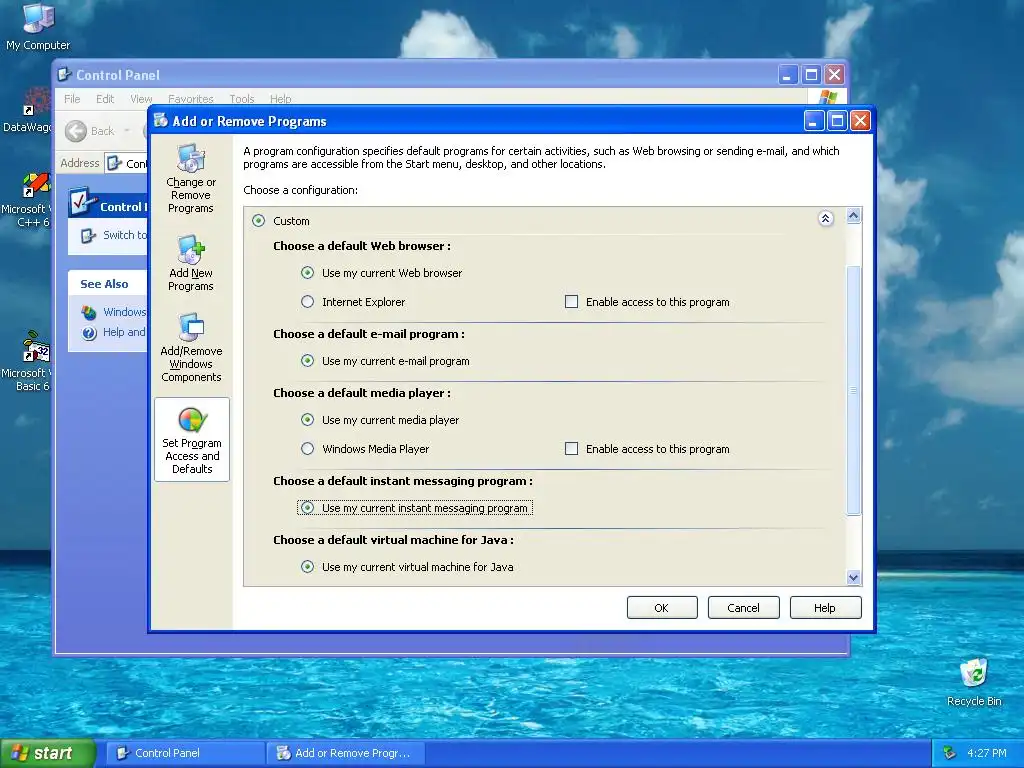The width and height of the screenshot is (1024, 768).
Task: Click Back arrow in Control Panel window
Action: pyautogui.click(x=76, y=131)
